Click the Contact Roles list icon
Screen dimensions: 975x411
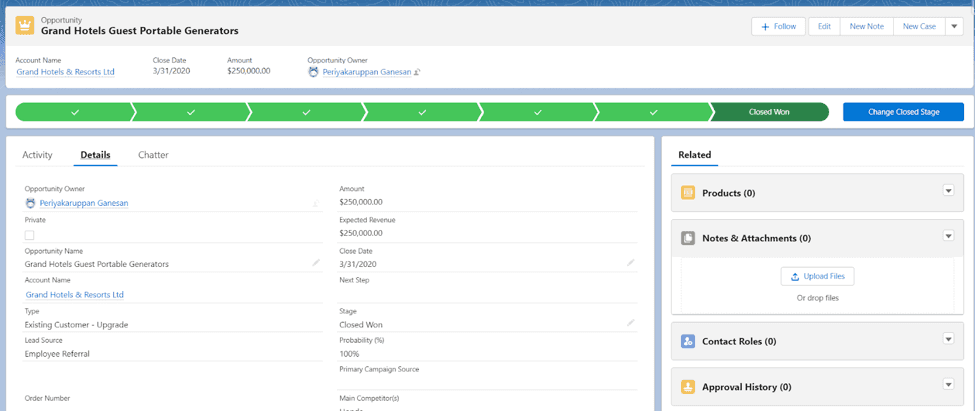point(688,341)
